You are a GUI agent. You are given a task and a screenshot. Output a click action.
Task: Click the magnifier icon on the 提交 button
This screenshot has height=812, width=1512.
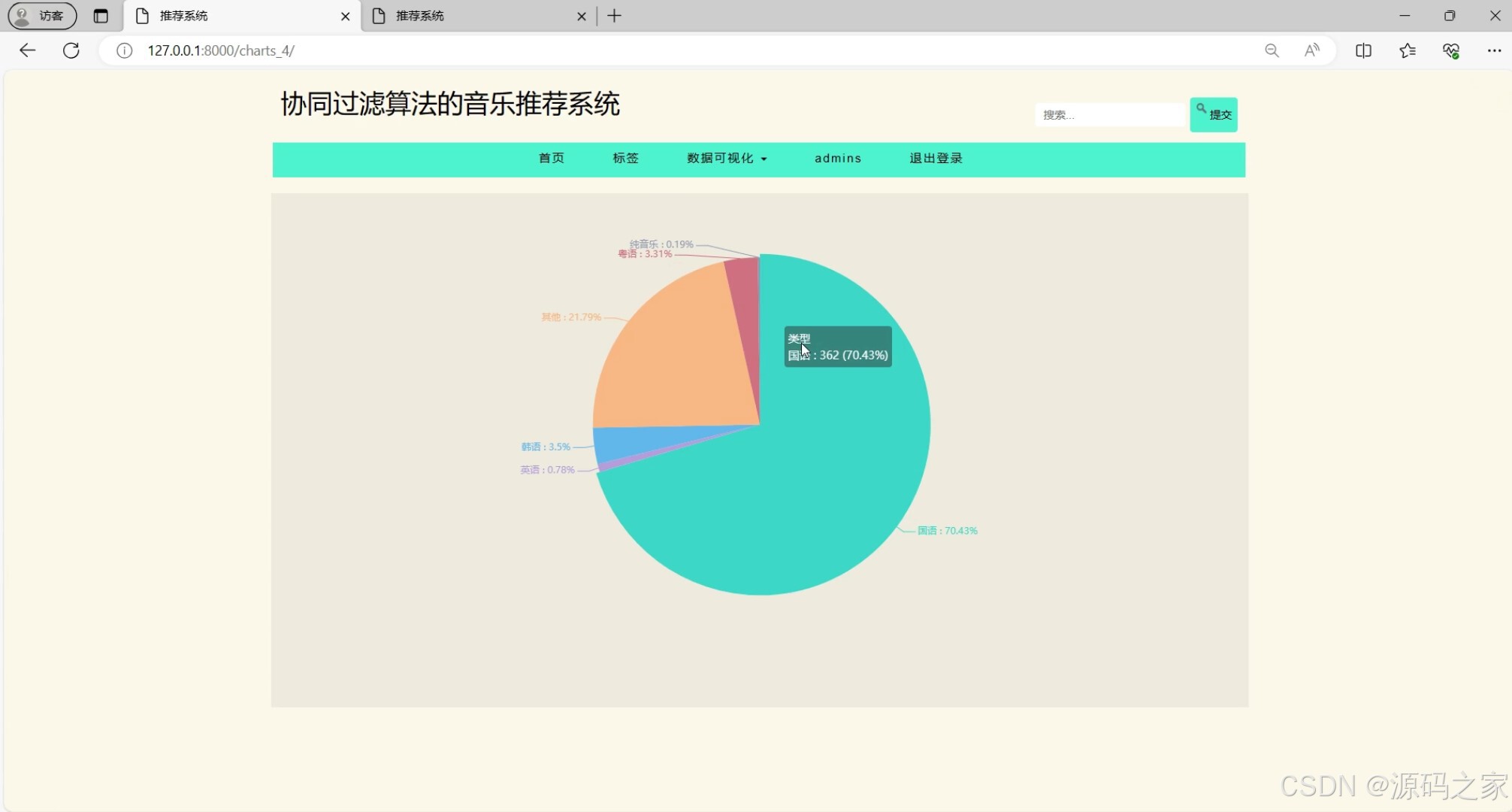[1200, 108]
